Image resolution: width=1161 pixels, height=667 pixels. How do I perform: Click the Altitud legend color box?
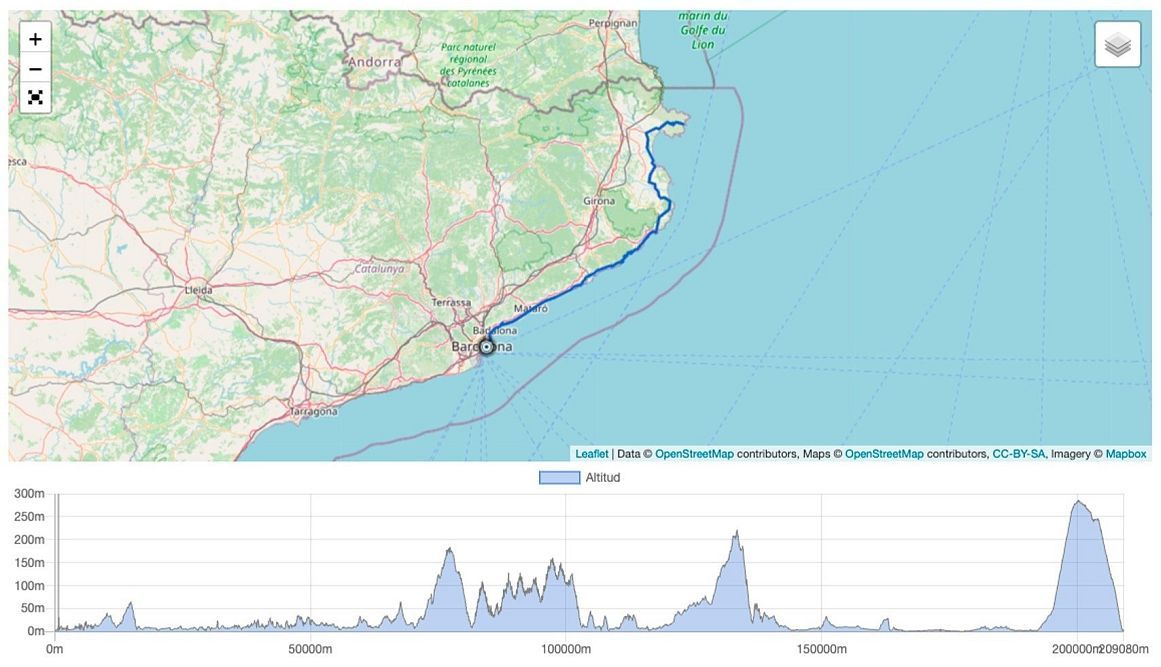[559, 478]
